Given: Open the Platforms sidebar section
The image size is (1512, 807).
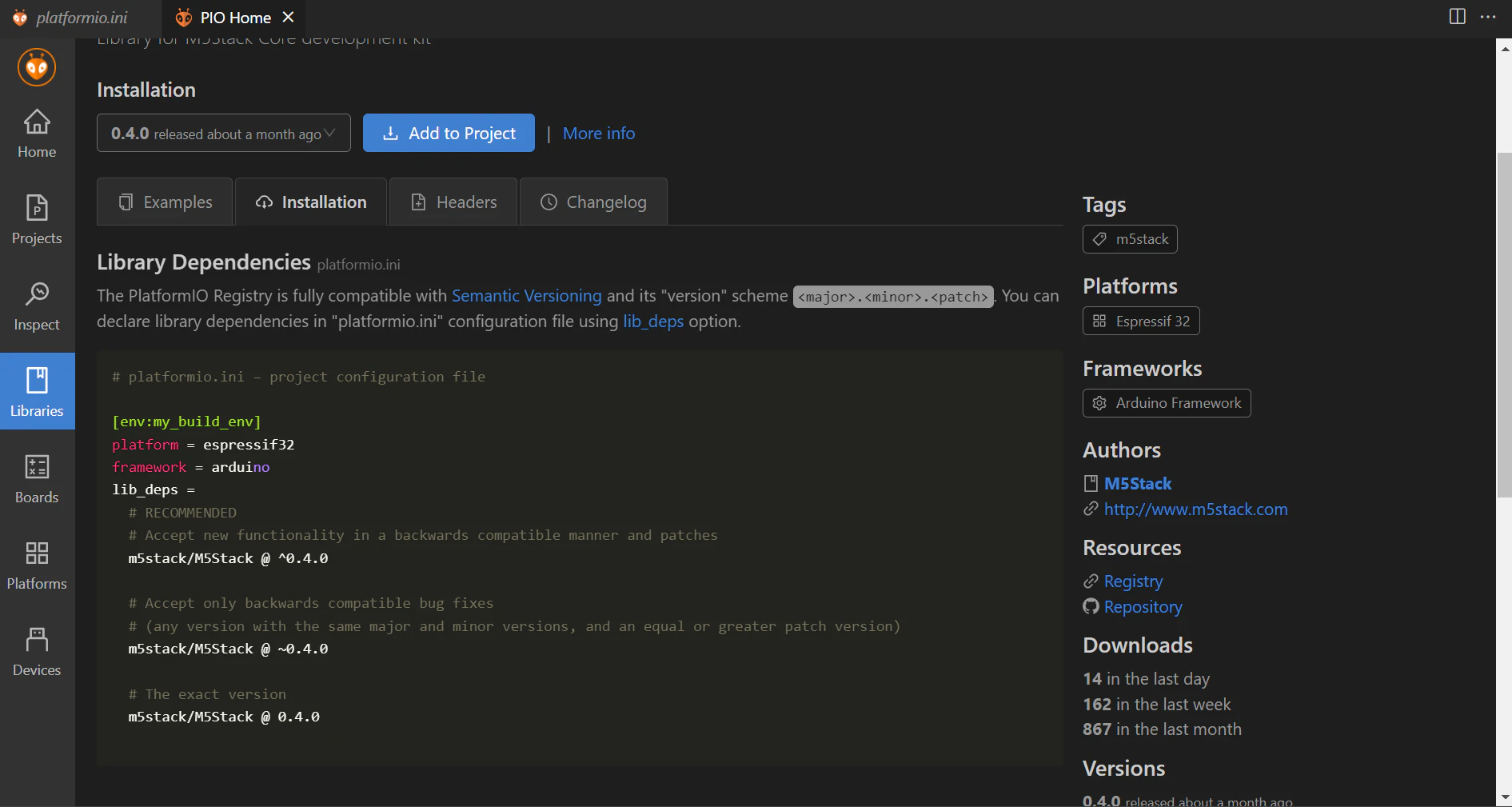Looking at the screenshot, I should pos(37,565).
